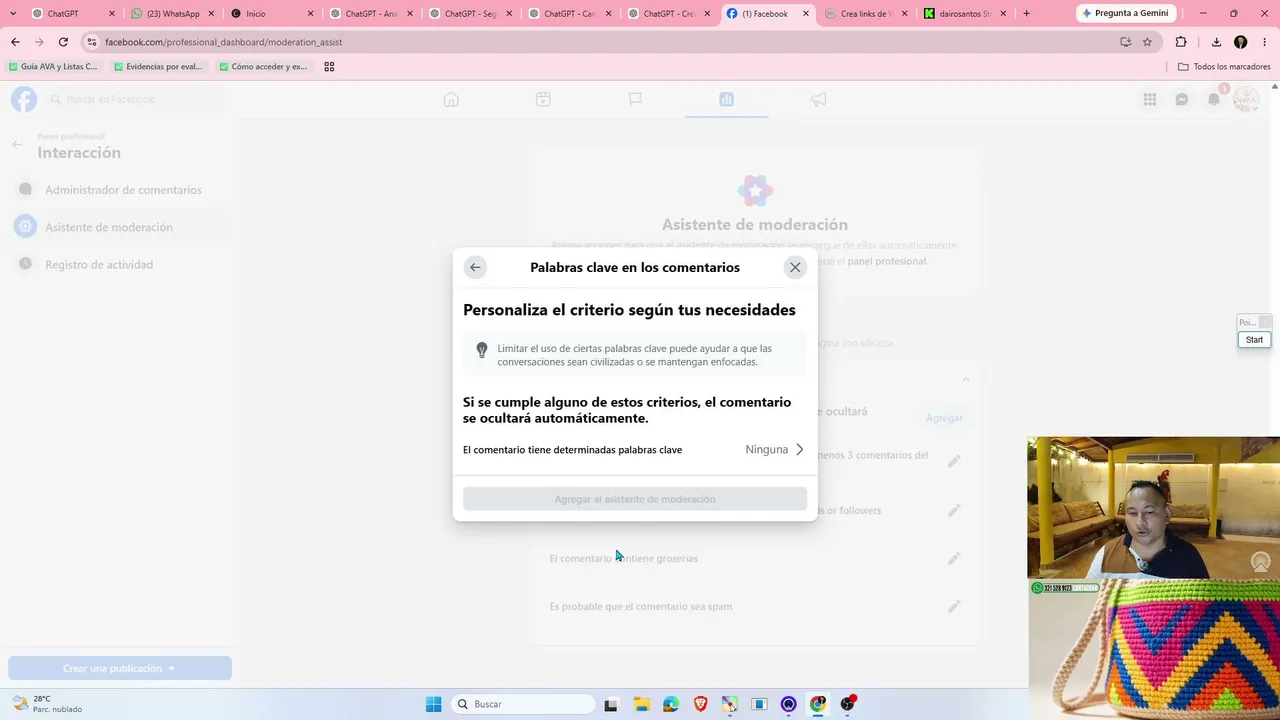This screenshot has width=1280, height=720.
Task: Open Brave browser from the taskbar
Action: coord(701,704)
